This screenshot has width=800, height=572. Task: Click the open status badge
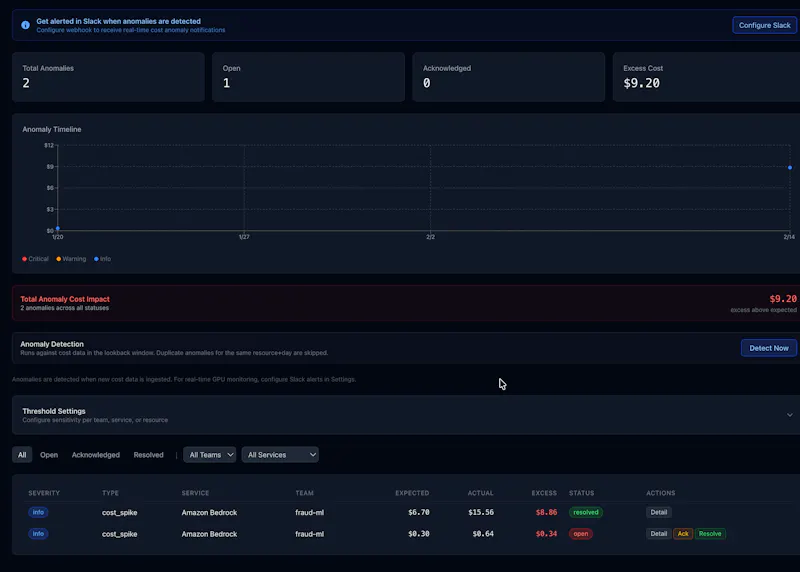coord(581,534)
